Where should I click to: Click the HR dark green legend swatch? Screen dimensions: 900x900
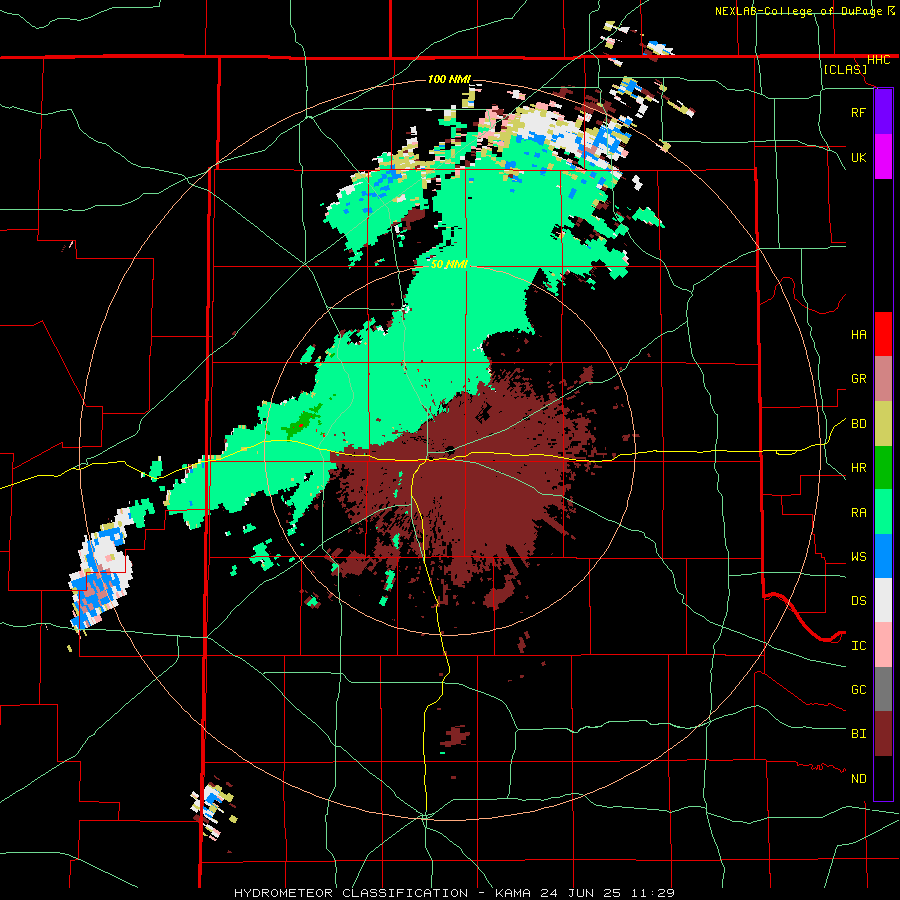pos(883,467)
